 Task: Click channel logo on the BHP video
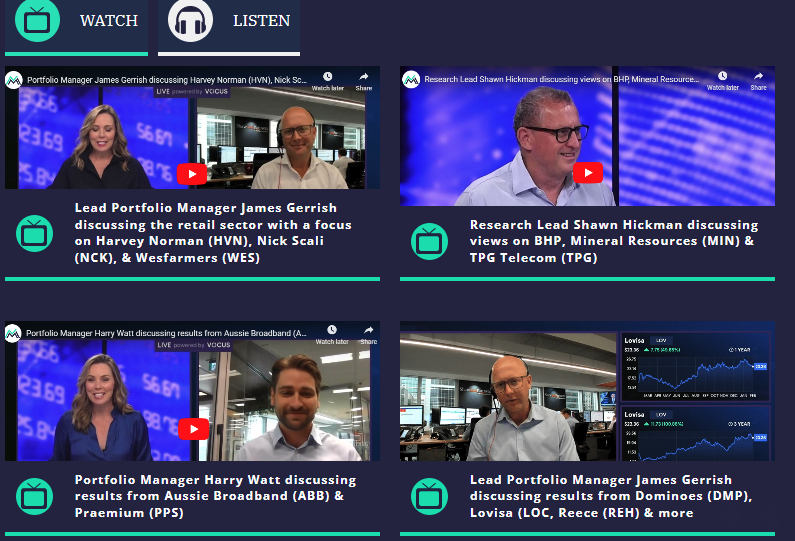[410, 79]
